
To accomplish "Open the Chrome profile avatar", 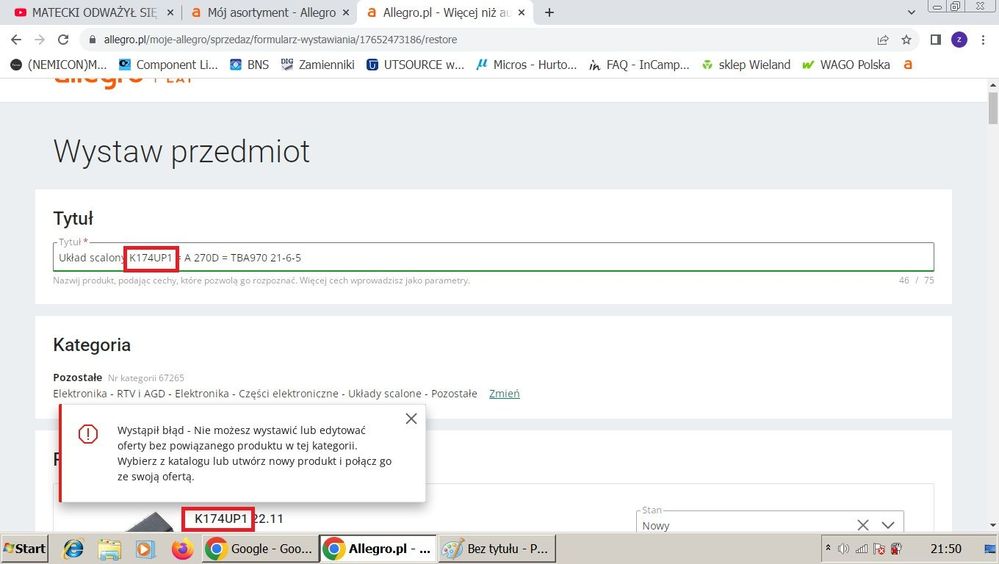I will click(959, 40).
